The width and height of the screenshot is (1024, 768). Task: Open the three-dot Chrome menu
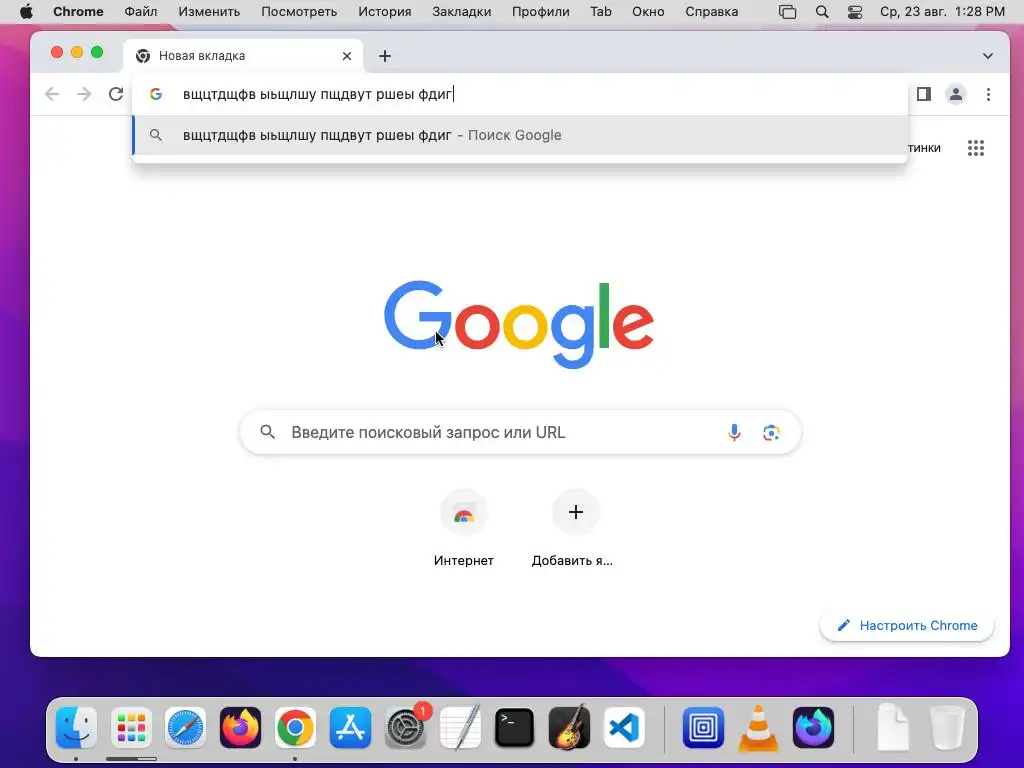[988, 94]
